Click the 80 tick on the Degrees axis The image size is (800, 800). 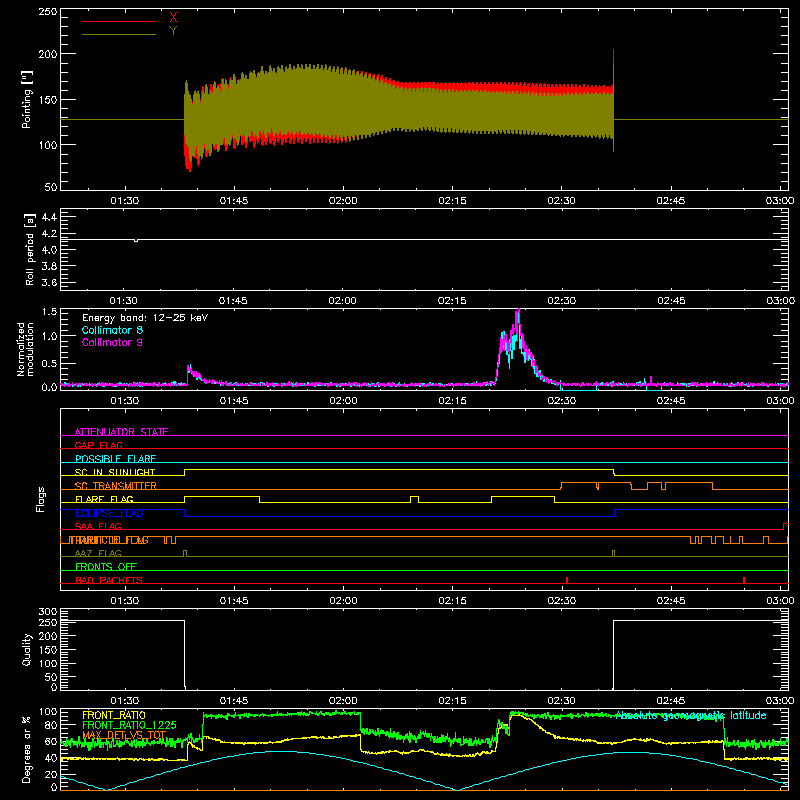click(x=51, y=725)
